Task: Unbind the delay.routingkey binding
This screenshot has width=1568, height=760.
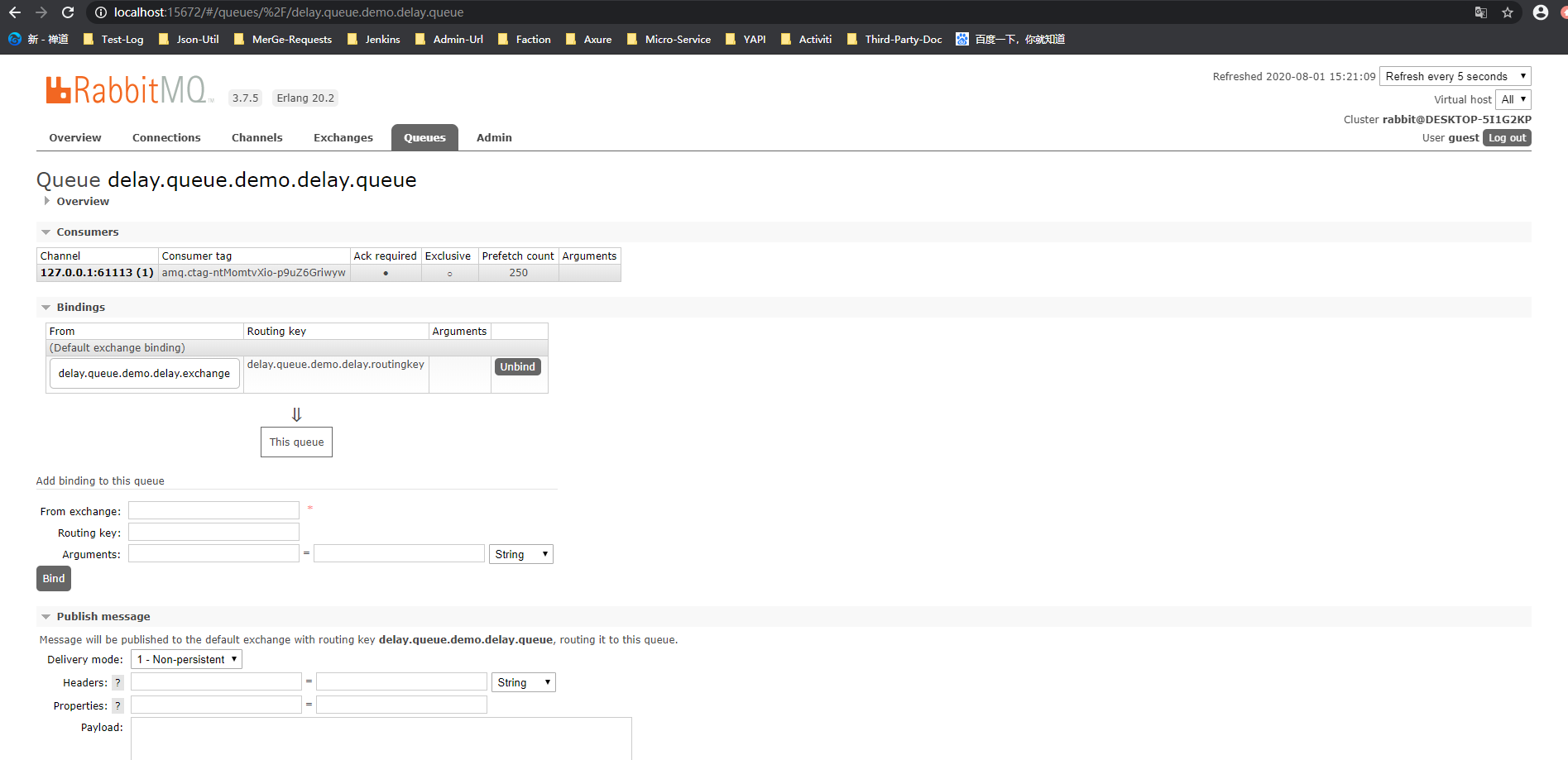Action: click(x=518, y=366)
